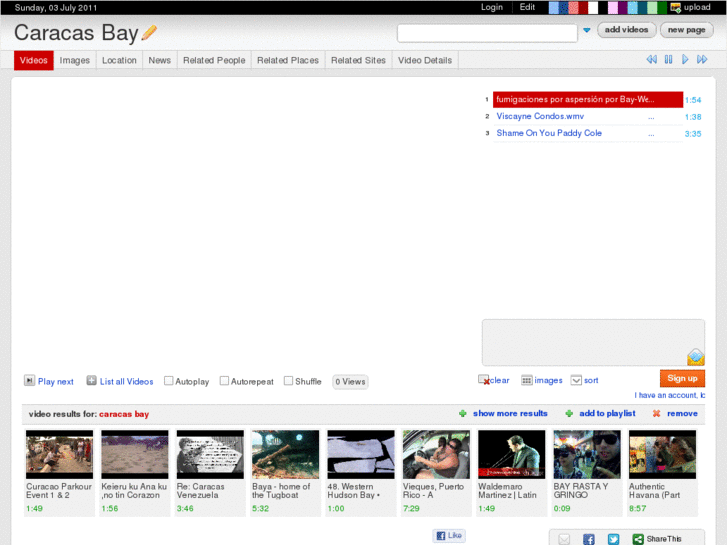
Task: Click the I have an account link
Action: pos(670,395)
